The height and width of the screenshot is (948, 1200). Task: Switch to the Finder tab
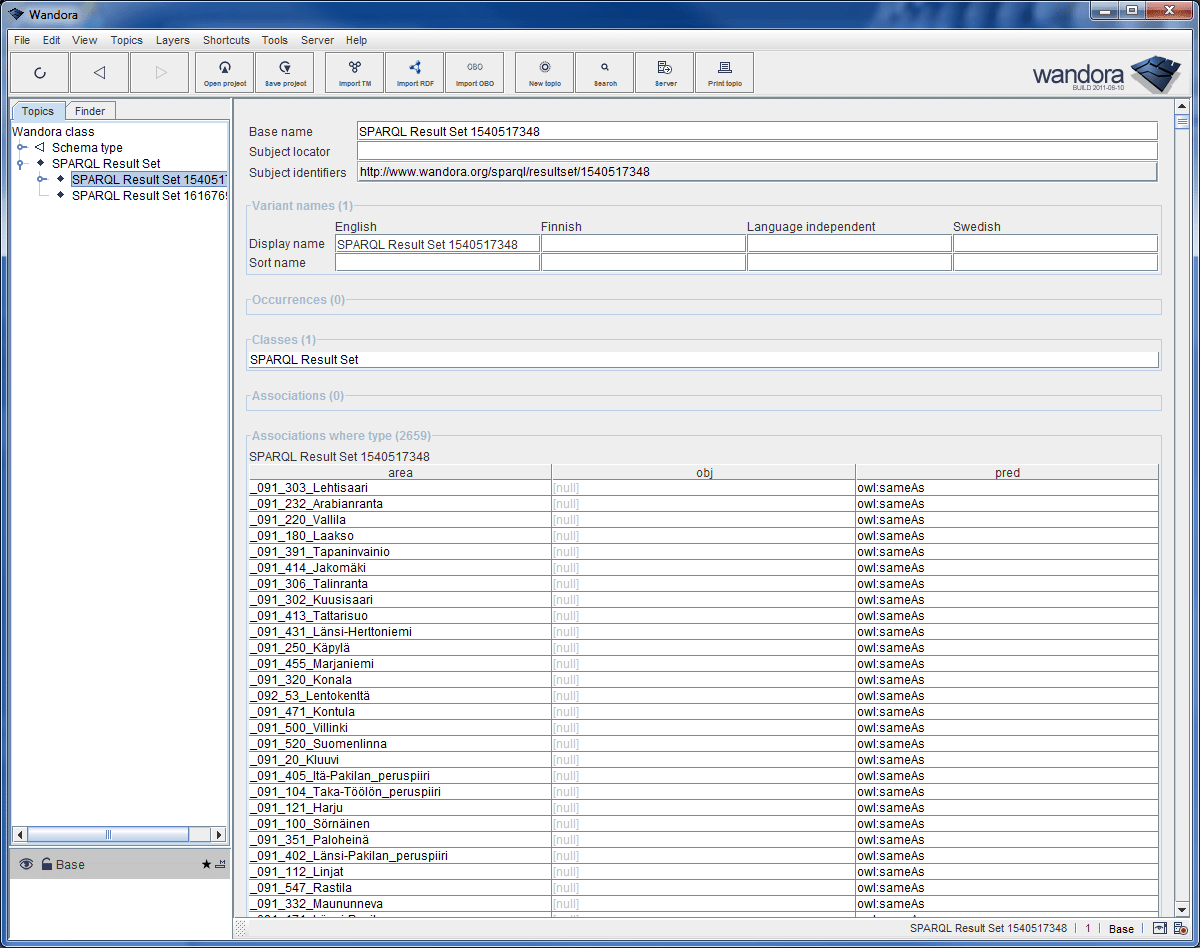[90, 110]
